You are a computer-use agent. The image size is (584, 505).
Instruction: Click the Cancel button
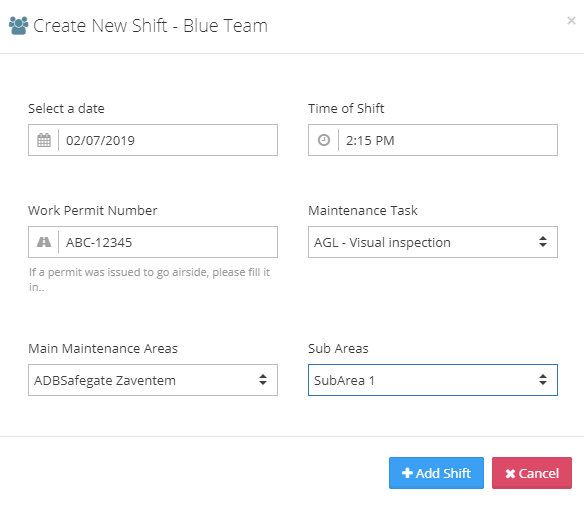(531, 473)
